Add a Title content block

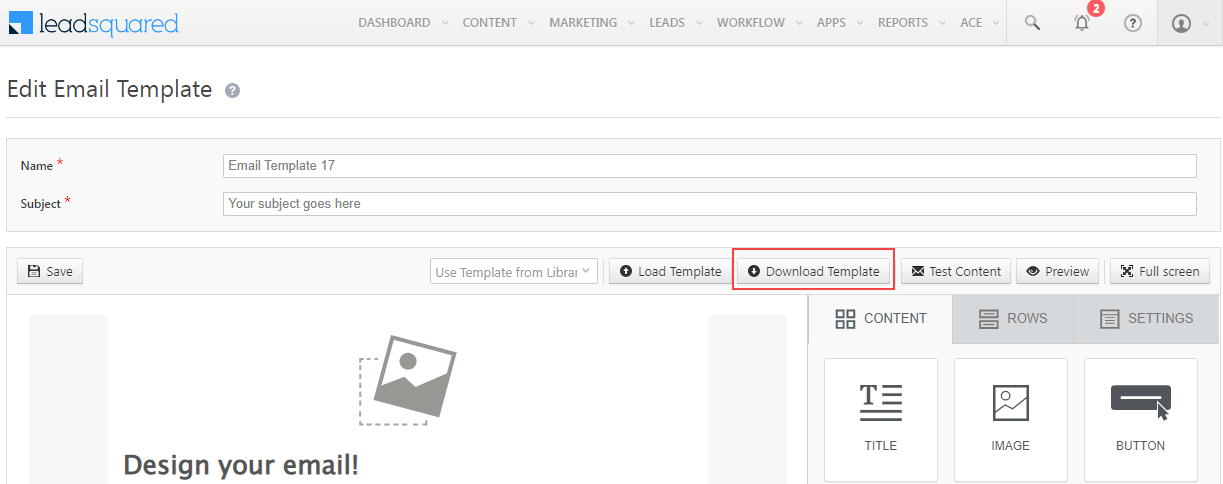coord(881,420)
